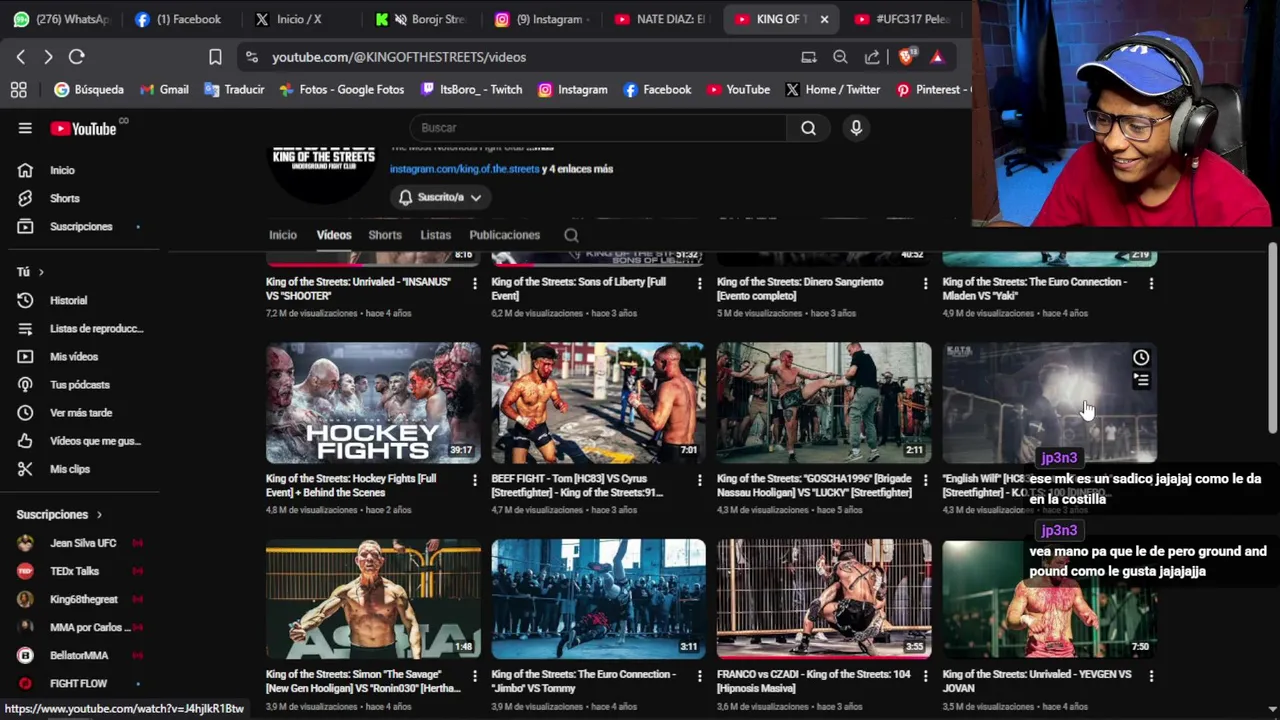Open the Suscrito/a notification dropdown

[440, 198]
